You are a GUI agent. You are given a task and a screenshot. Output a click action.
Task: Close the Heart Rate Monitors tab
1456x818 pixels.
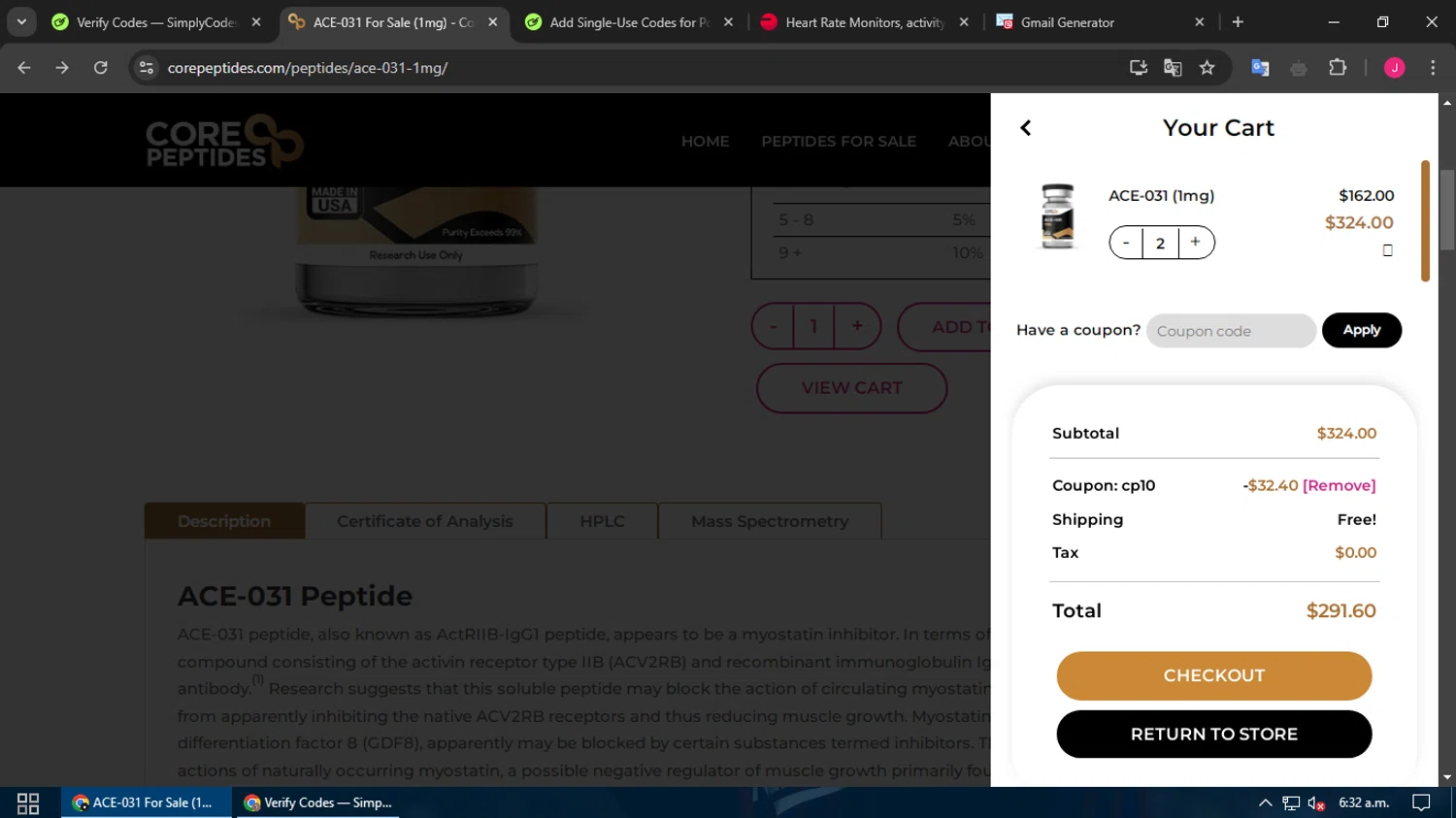click(964, 22)
